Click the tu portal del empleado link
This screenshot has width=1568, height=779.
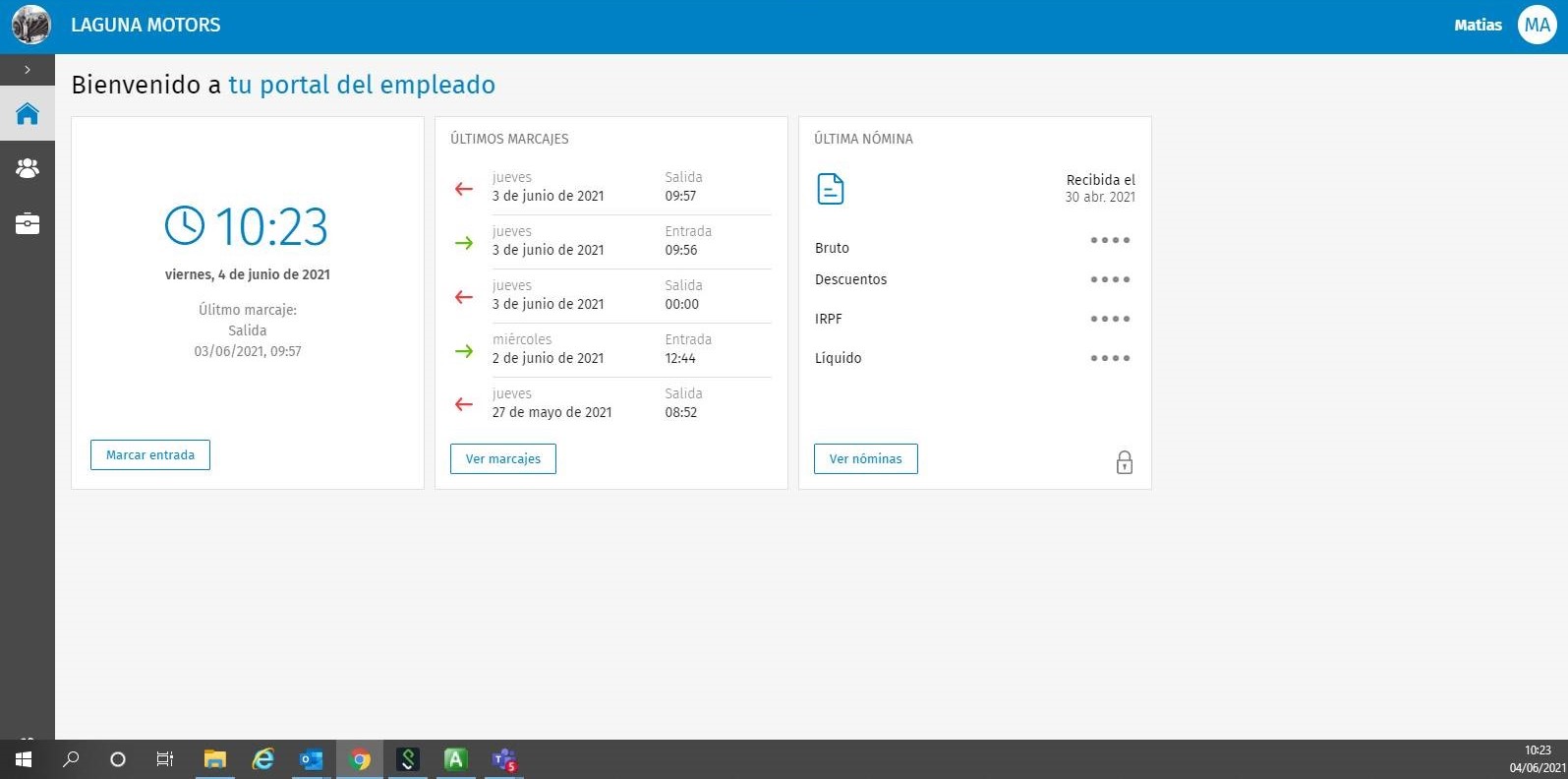pos(362,86)
